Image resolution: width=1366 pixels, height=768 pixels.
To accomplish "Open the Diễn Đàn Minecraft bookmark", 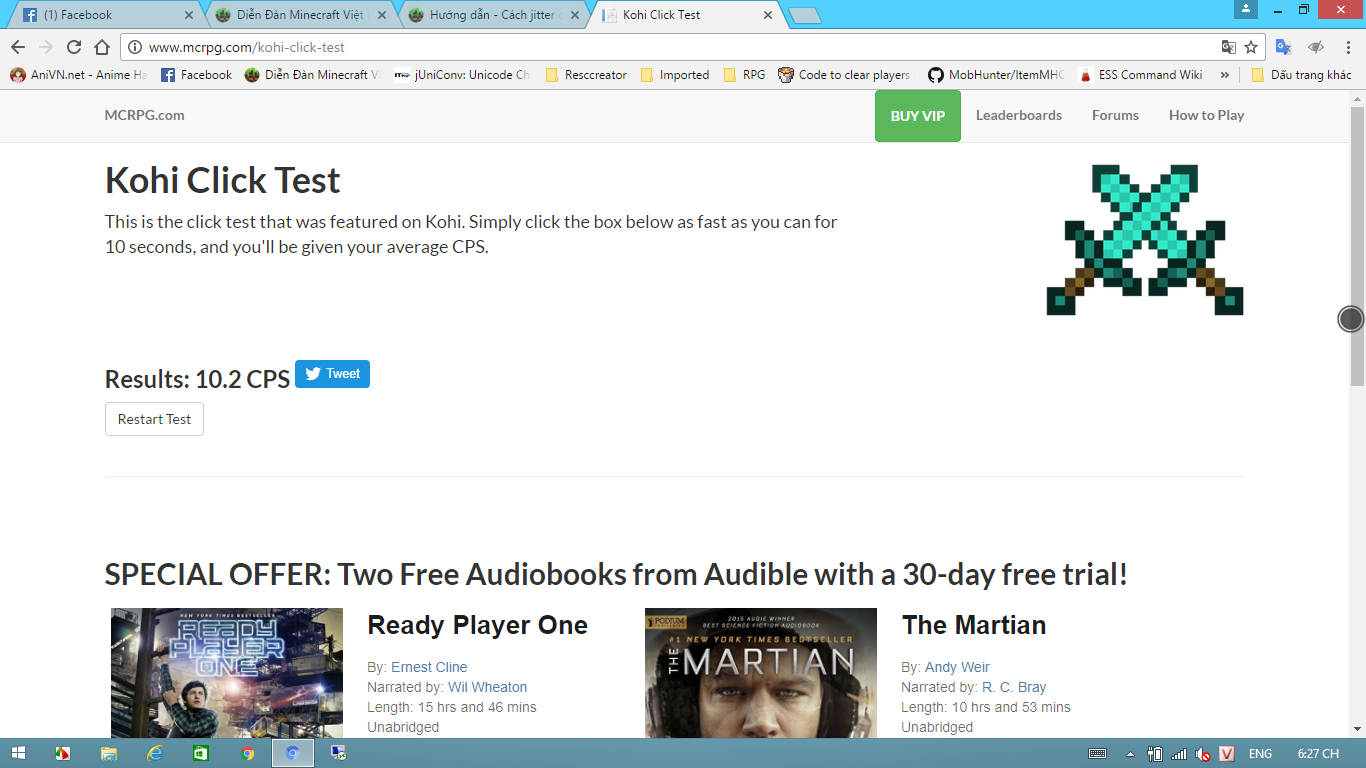I will pyautogui.click(x=313, y=75).
